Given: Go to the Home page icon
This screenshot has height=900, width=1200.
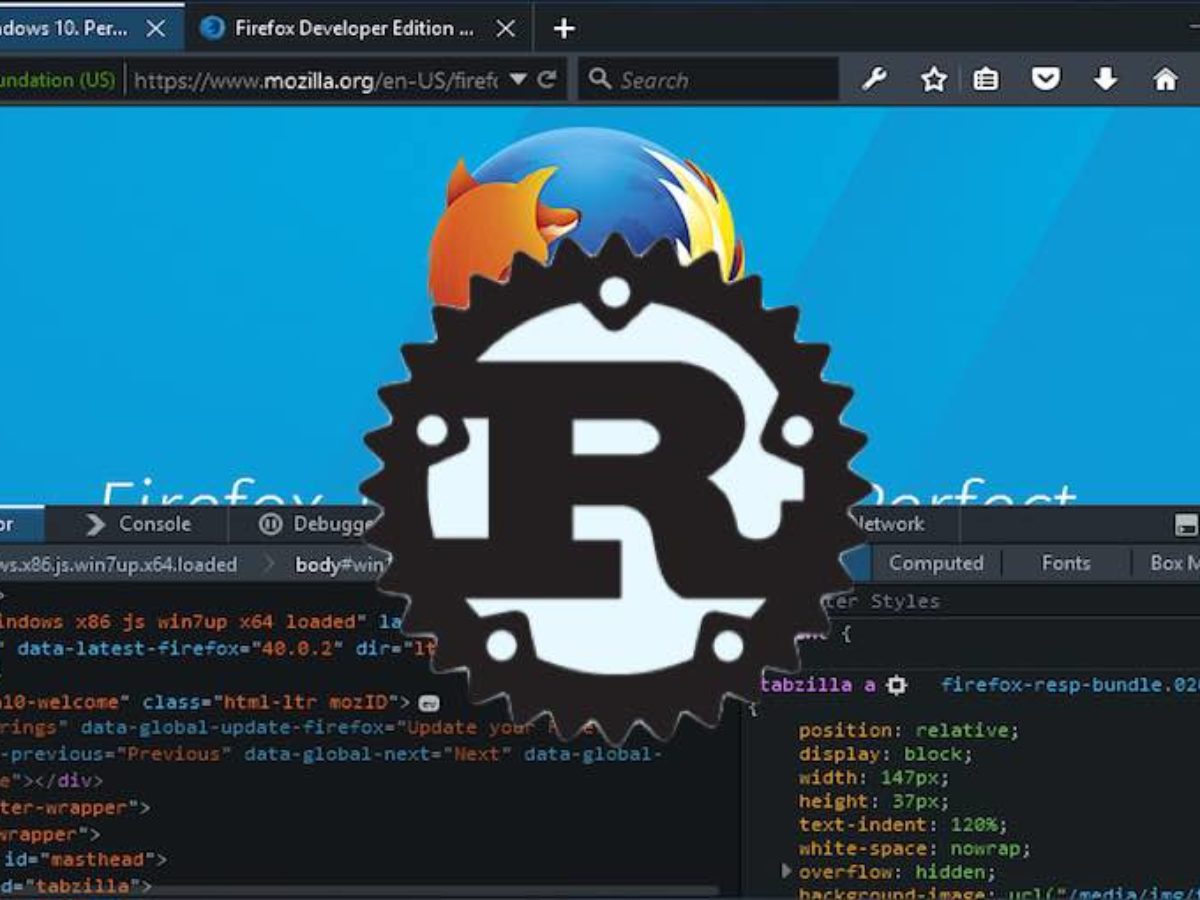Looking at the screenshot, I should 1165,79.
